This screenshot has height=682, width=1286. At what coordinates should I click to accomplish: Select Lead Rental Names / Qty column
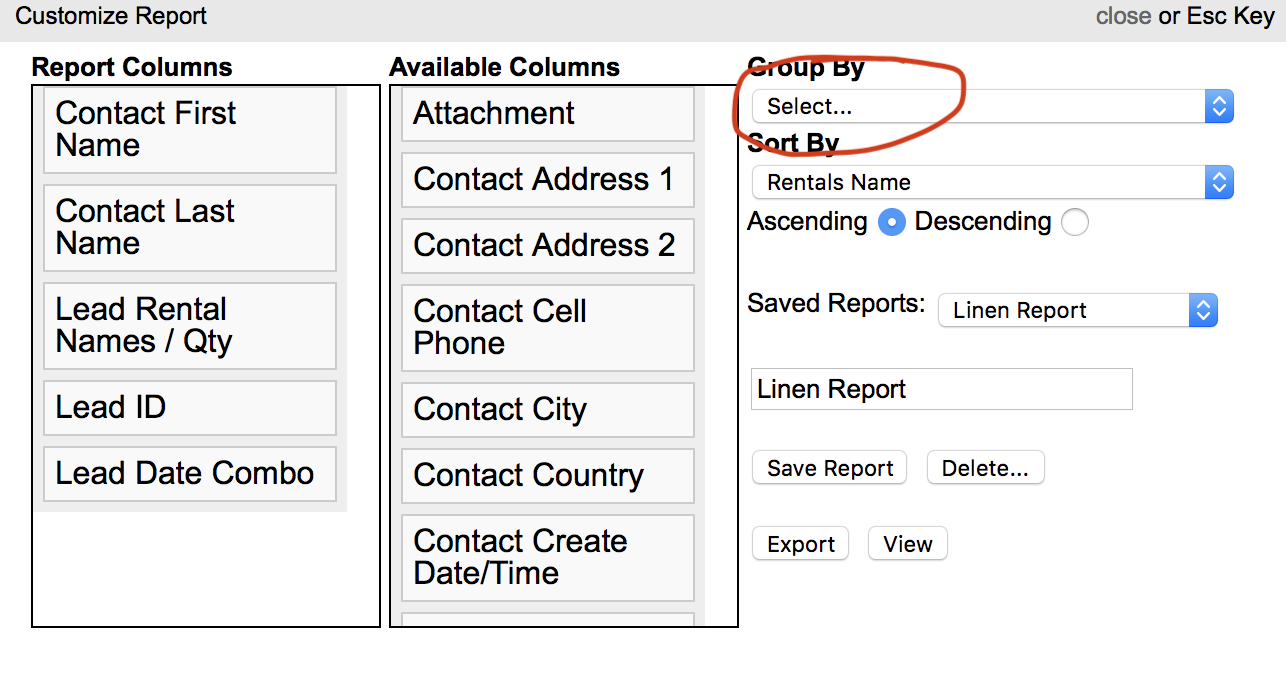click(x=190, y=326)
